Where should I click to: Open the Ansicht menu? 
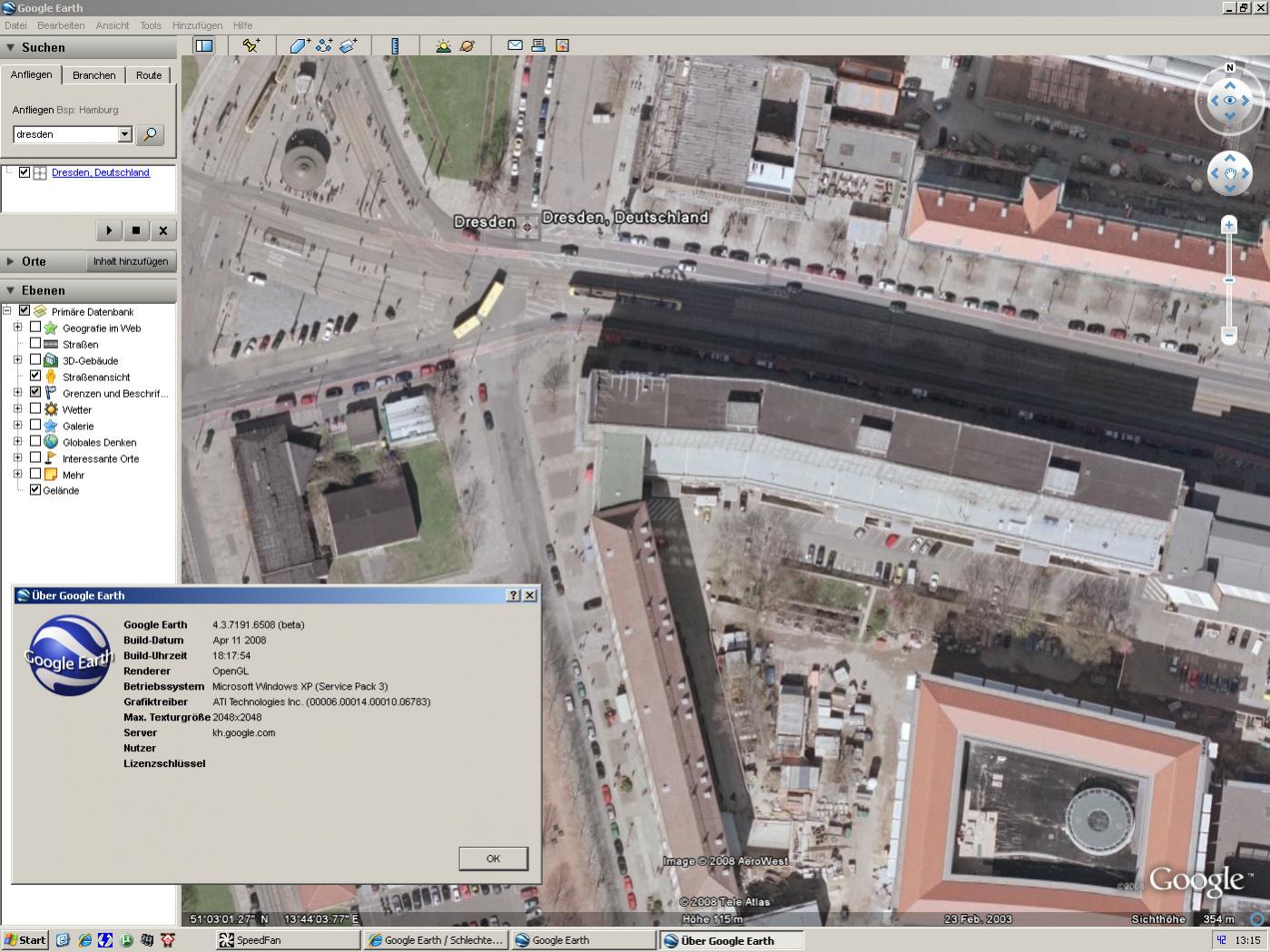pos(113,25)
